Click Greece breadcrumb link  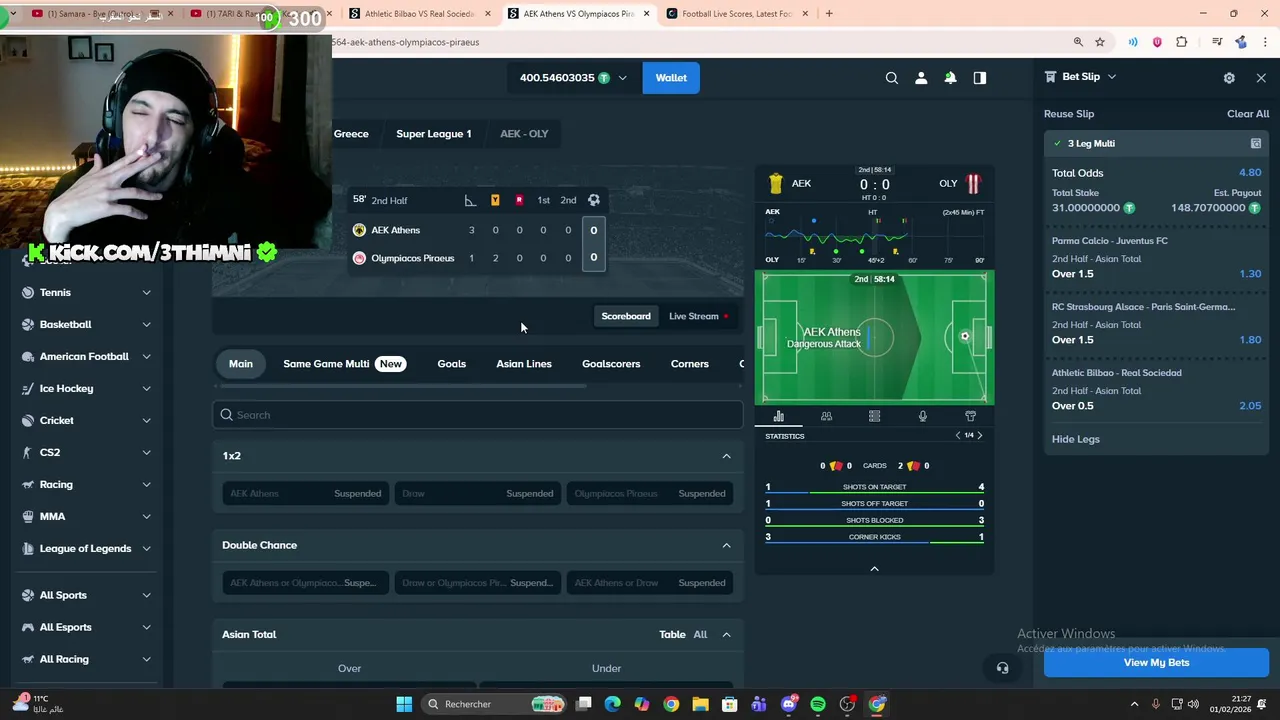[x=351, y=134]
